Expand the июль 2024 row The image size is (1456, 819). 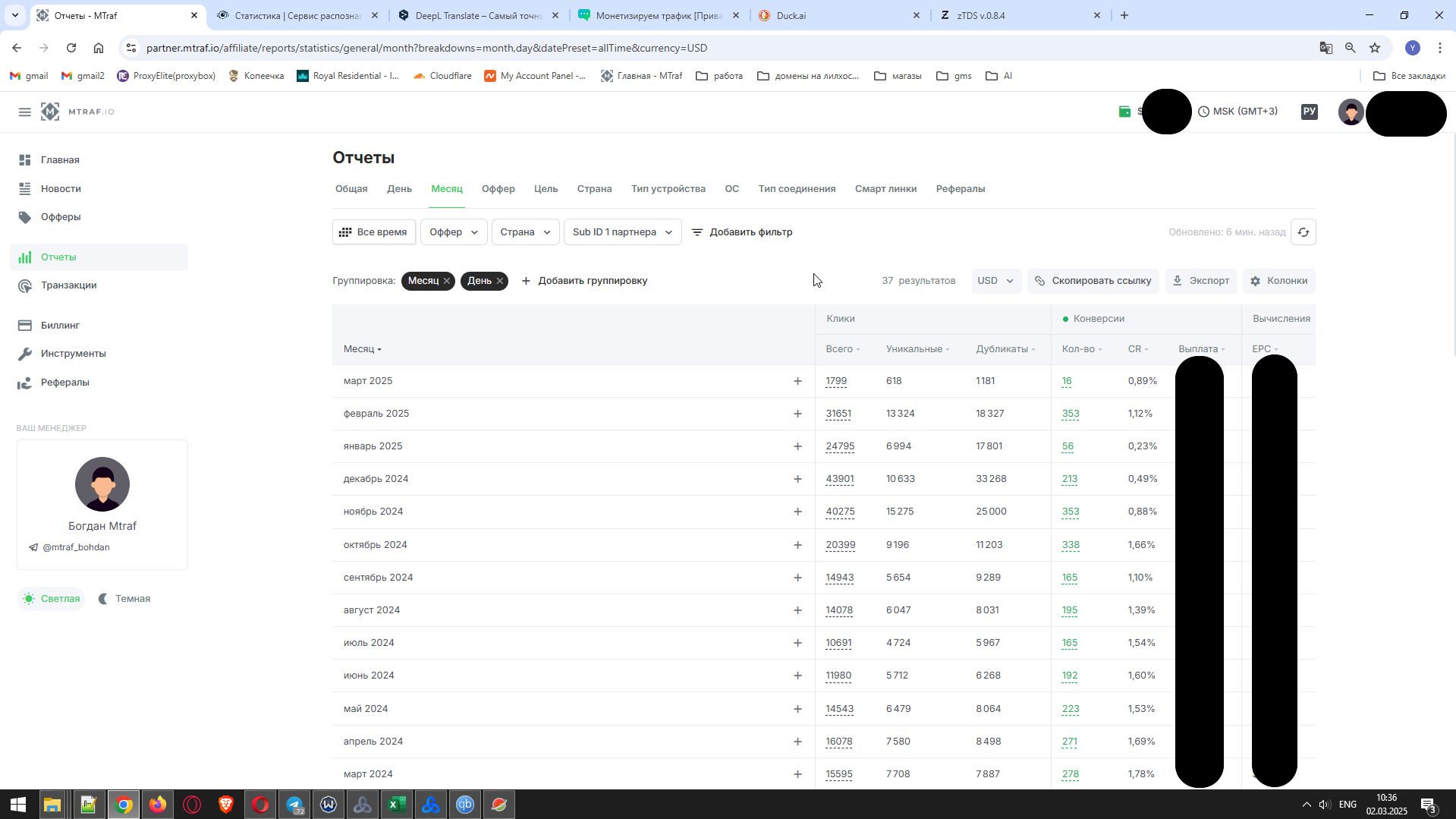click(797, 643)
